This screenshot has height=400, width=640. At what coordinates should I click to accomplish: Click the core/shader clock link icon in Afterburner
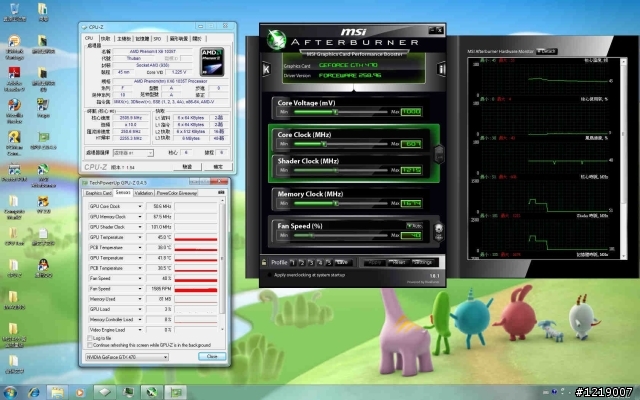[x=439, y=154]
